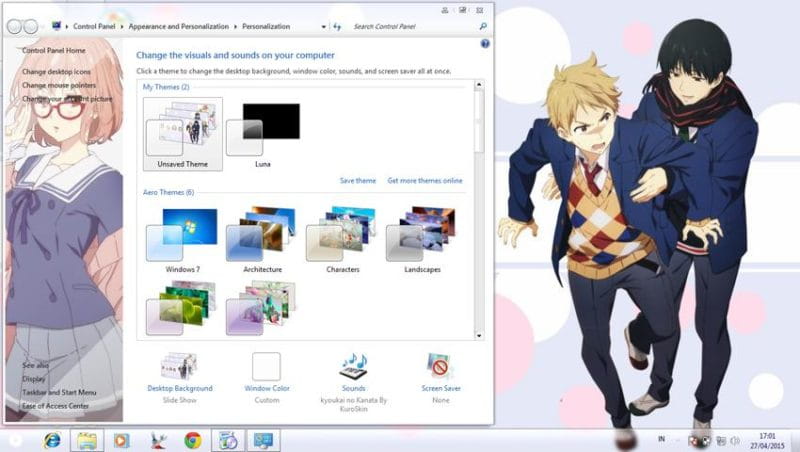
Task: Click the Forward navigation button
Action: [x=31, y=27]
